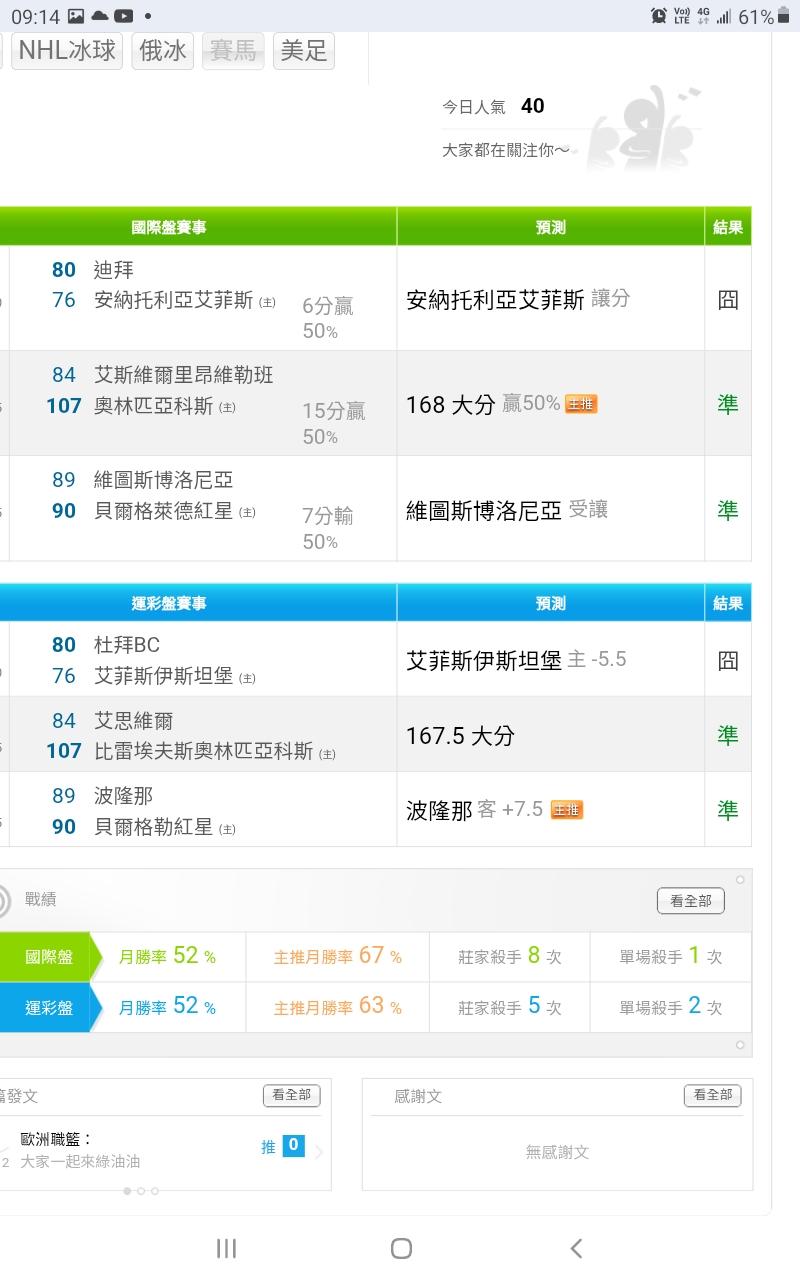Select the second carousel page dot
Viewport: 800px width, 1280px height.
[x=141, y=1191]
